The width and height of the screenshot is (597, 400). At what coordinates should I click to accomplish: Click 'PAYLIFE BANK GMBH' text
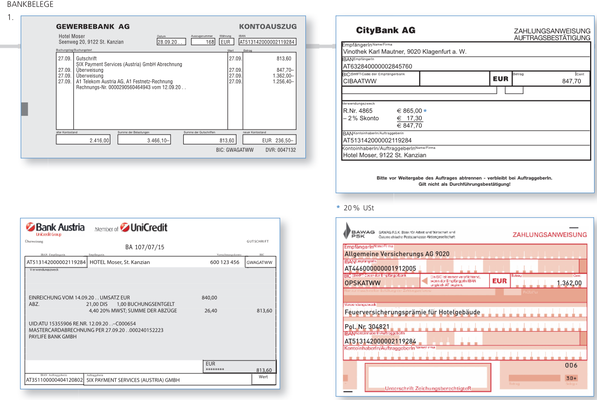coord(53,336)
